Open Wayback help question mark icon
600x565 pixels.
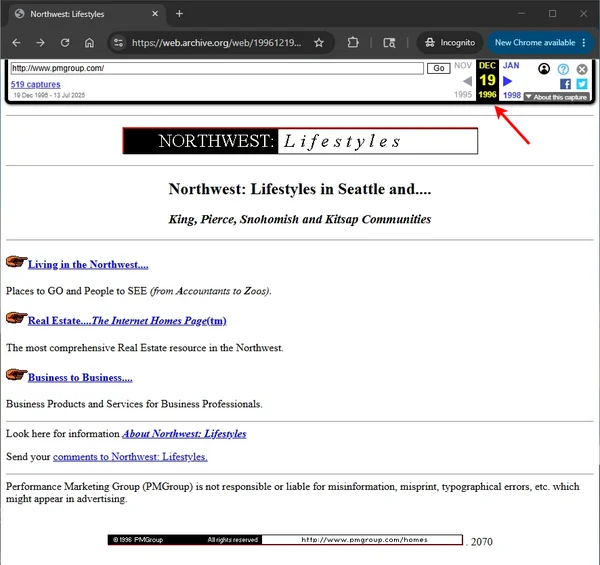pyautogui.click(x=563, y=69)
